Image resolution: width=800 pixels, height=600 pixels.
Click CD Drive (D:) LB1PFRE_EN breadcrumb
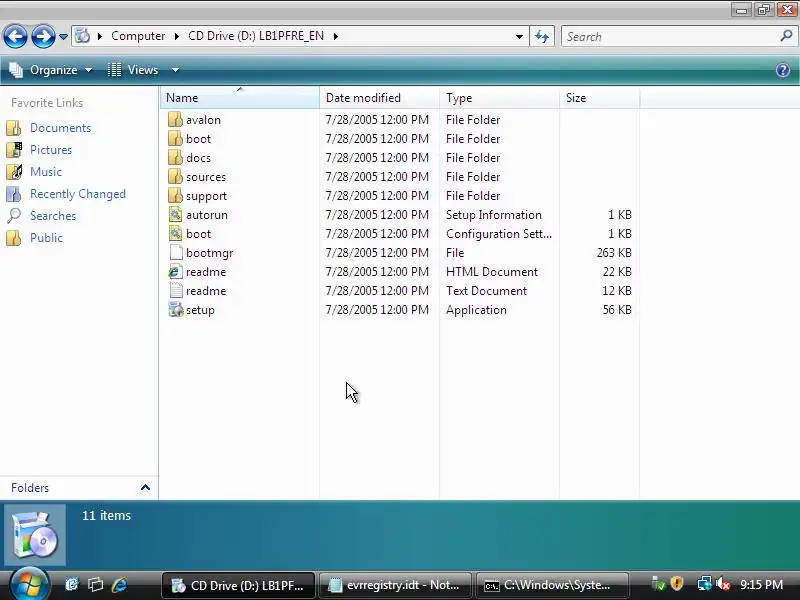(256, 36)
